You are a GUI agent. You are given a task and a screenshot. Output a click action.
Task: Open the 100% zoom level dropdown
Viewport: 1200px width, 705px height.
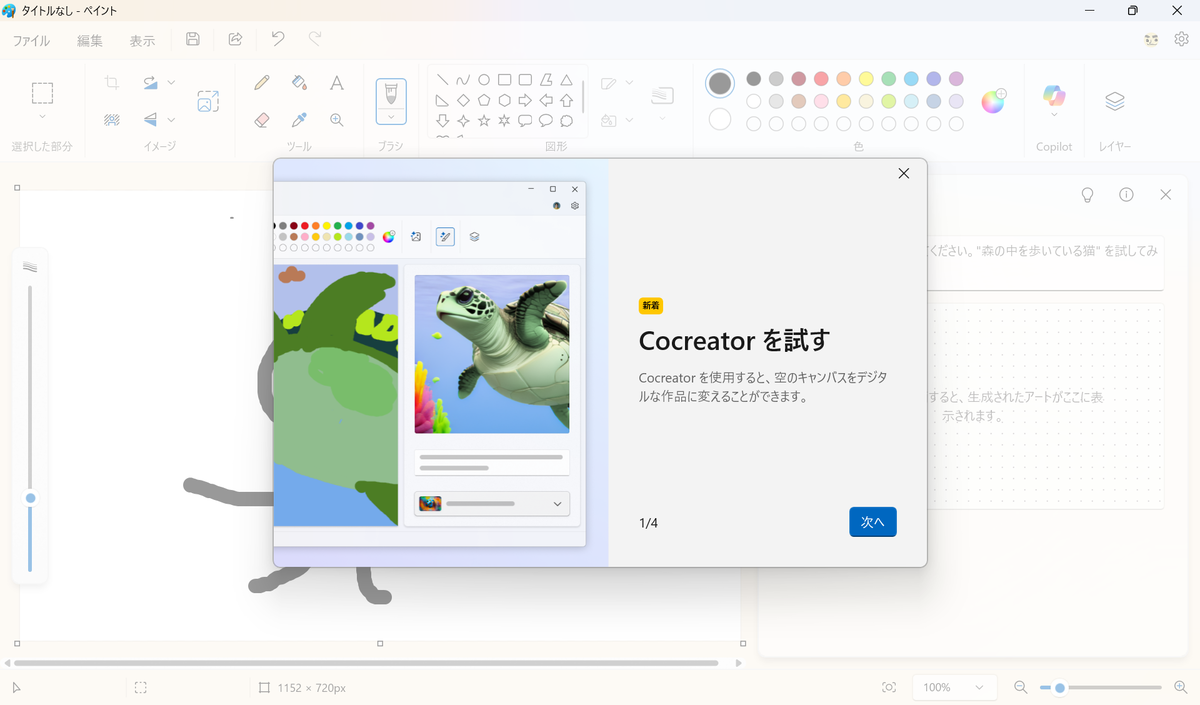click(x=954, y=687)
